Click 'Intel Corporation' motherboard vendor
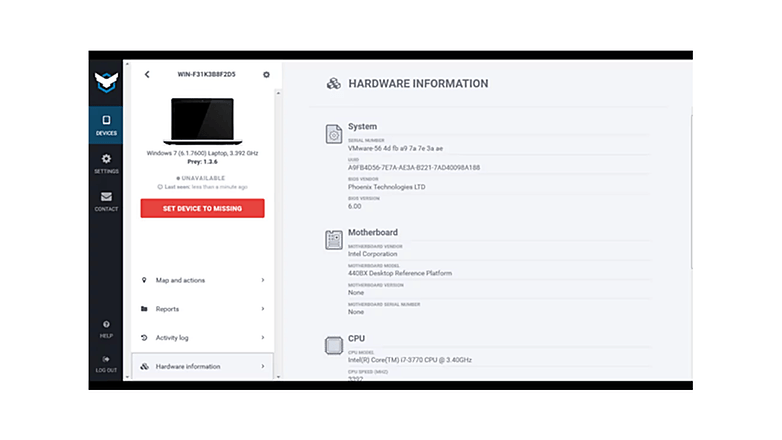 click(x=373, y=254)
